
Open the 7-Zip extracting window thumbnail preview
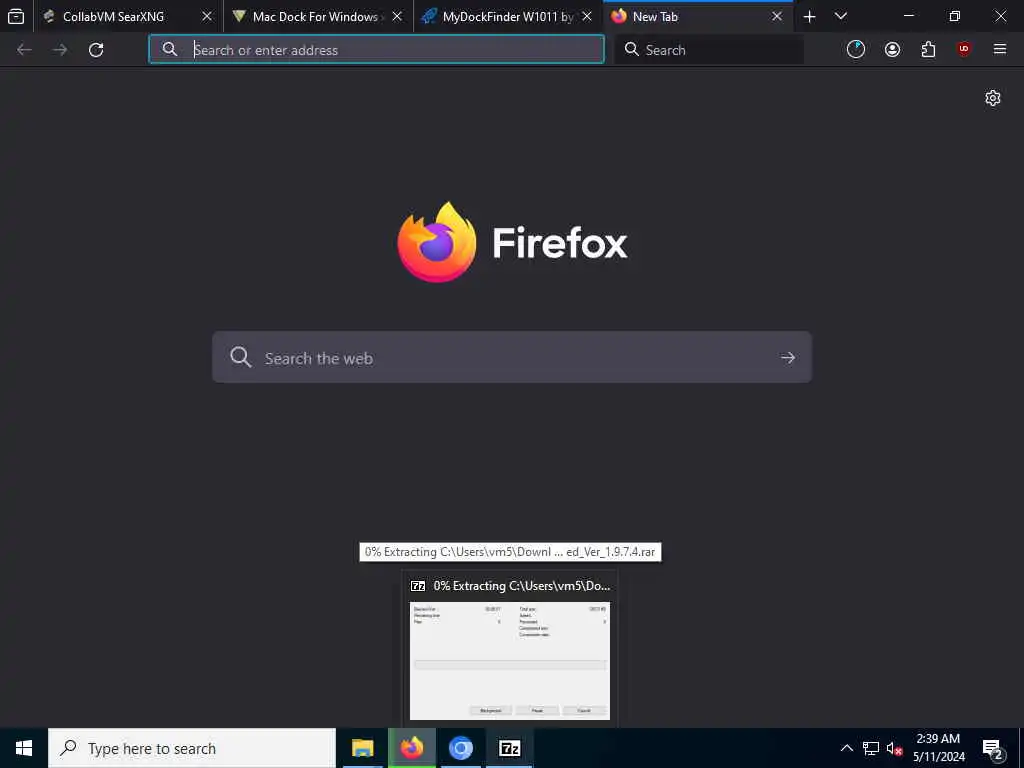pyautogui.click(x=509, y=660)
